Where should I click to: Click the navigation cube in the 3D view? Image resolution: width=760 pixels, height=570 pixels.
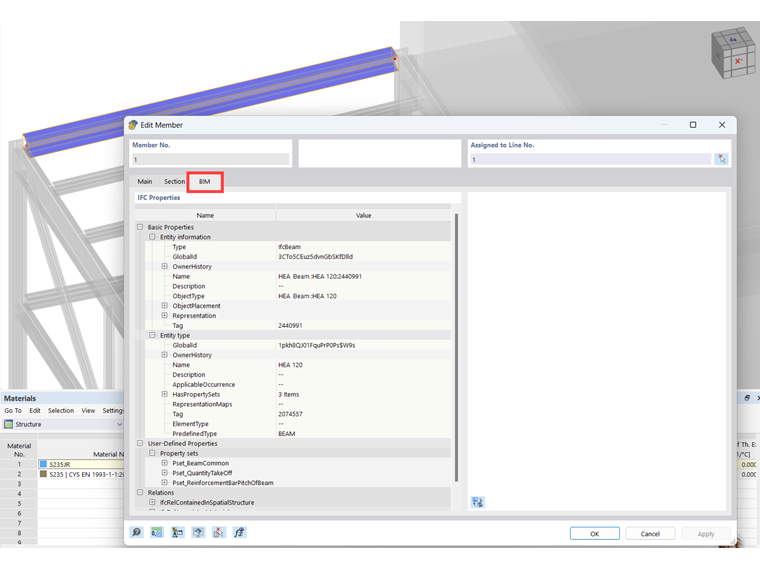pyautogui.click(x=733, y=53)
